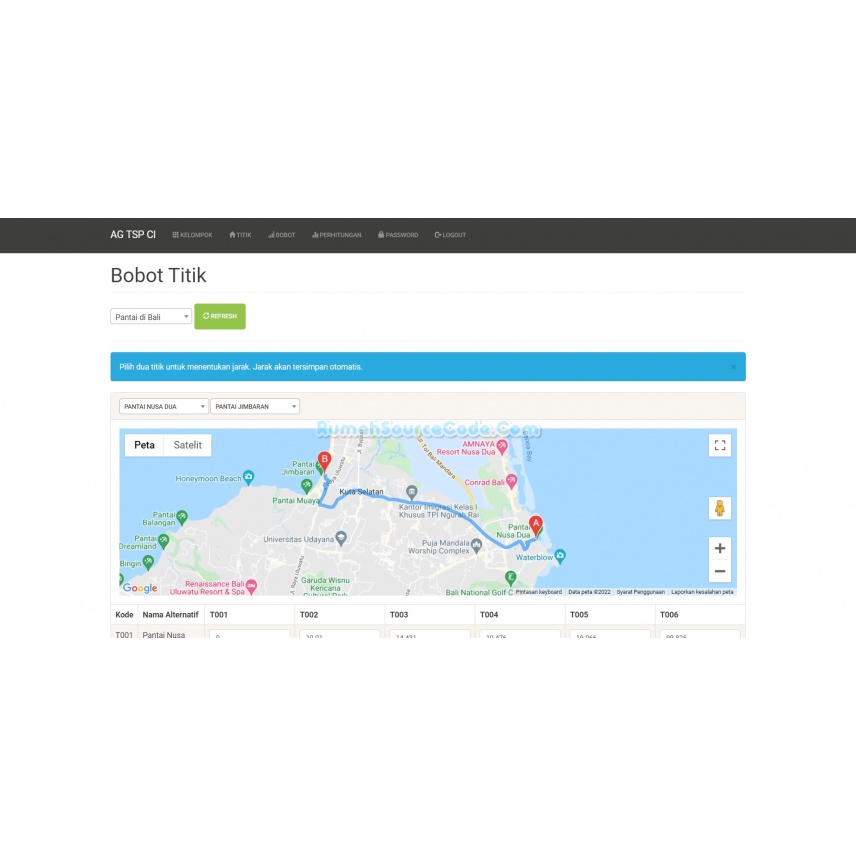Click the red marker A on the map

[536, 525]
